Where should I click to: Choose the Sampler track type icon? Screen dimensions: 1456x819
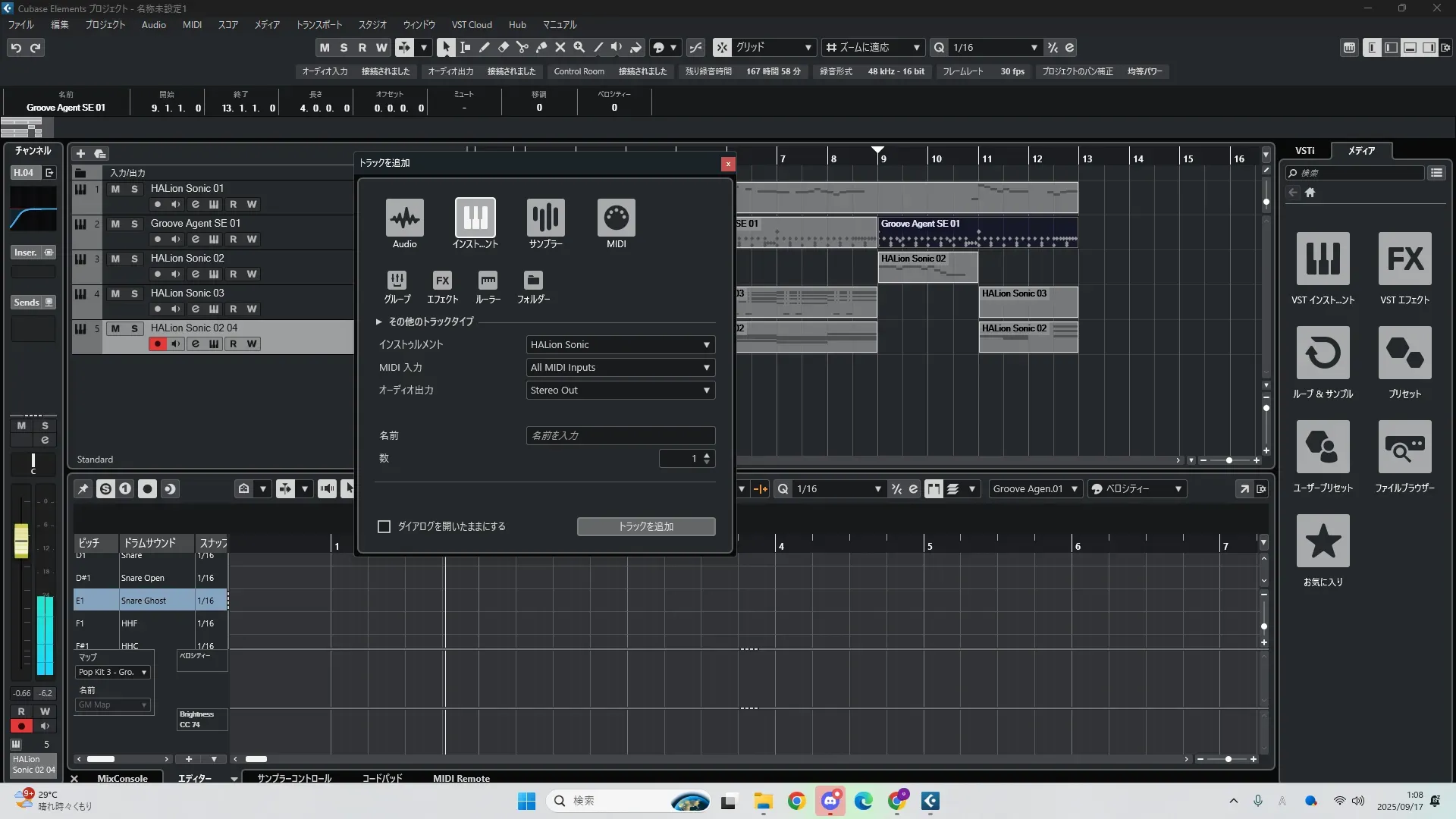545,218
